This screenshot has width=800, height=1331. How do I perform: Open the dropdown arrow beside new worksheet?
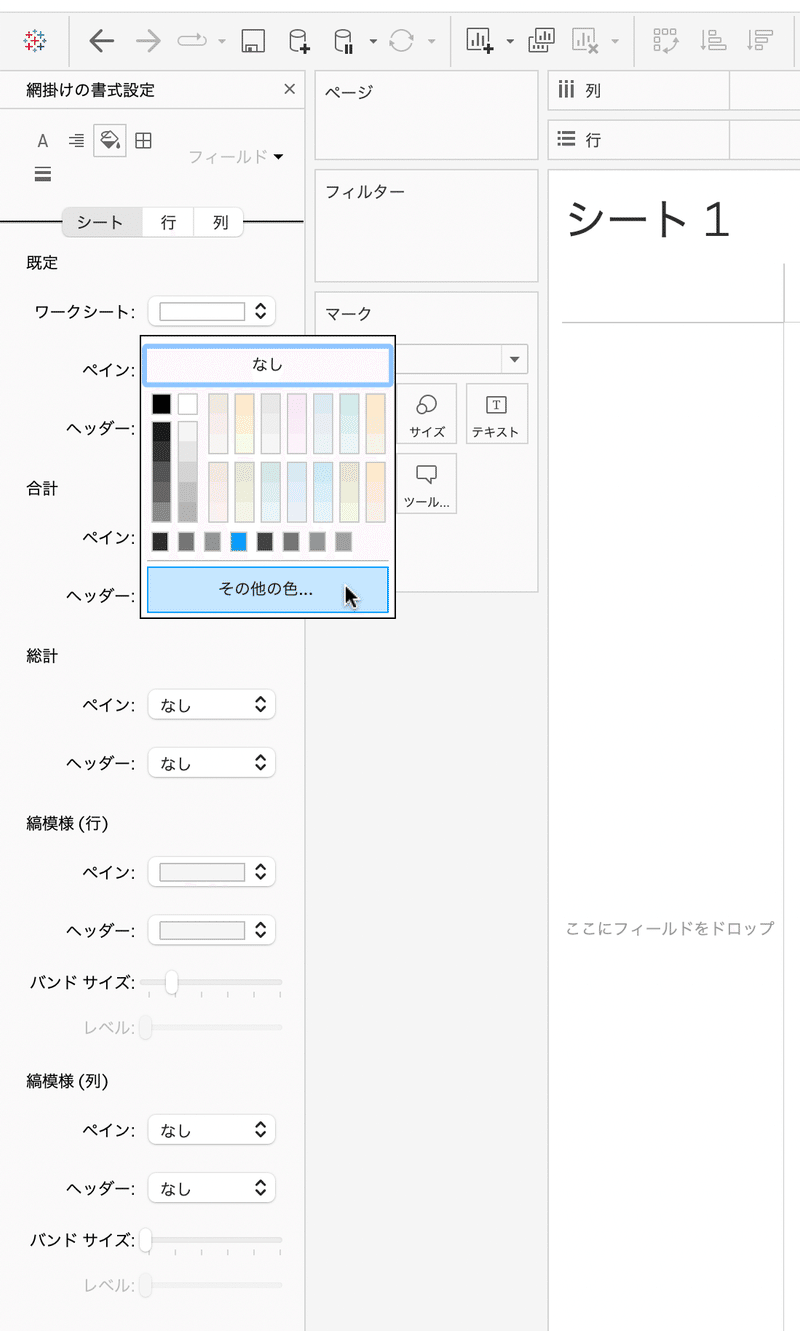pos(510,42)
